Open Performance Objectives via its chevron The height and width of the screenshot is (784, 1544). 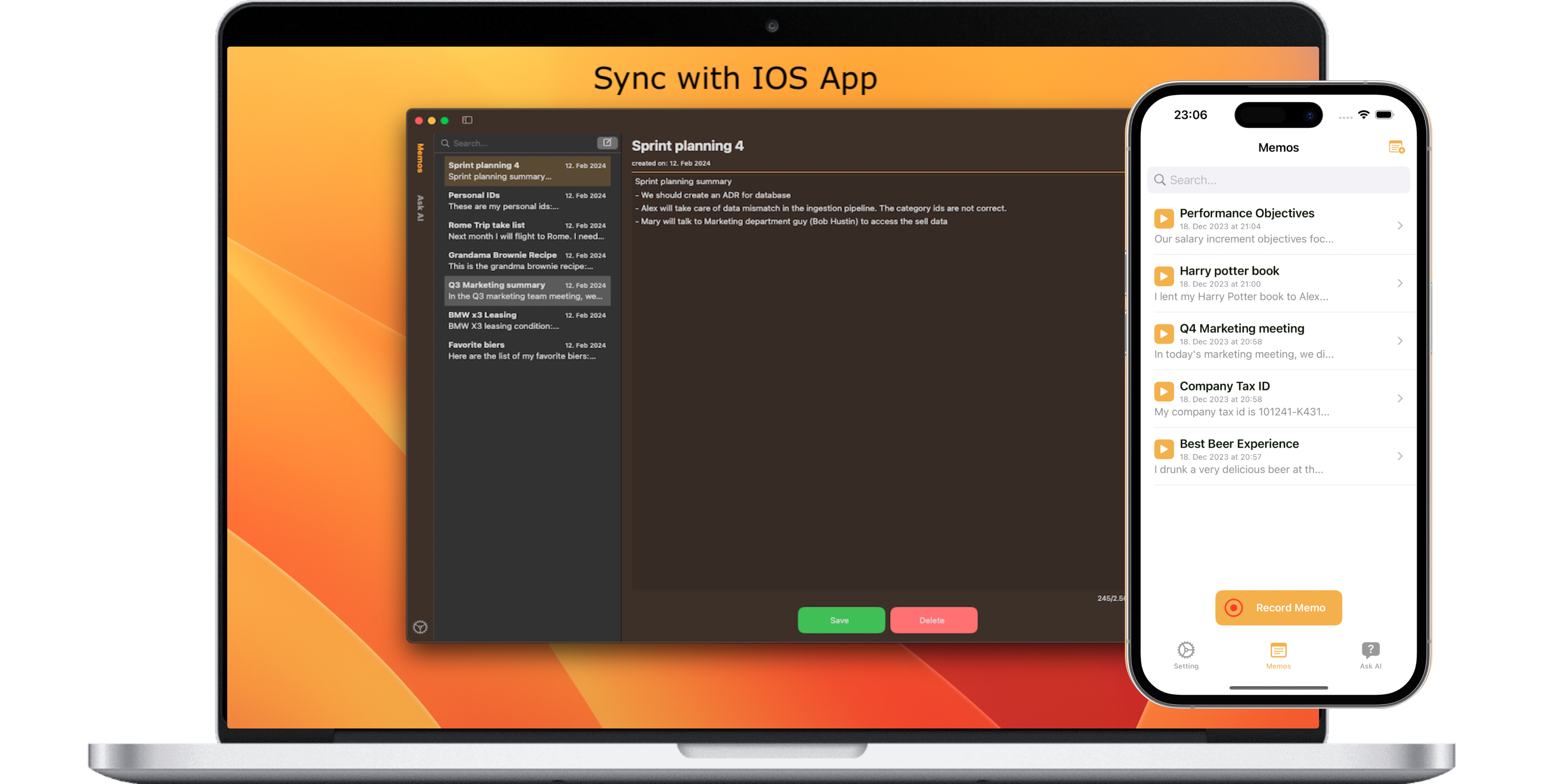click(x=1400, y=226)
